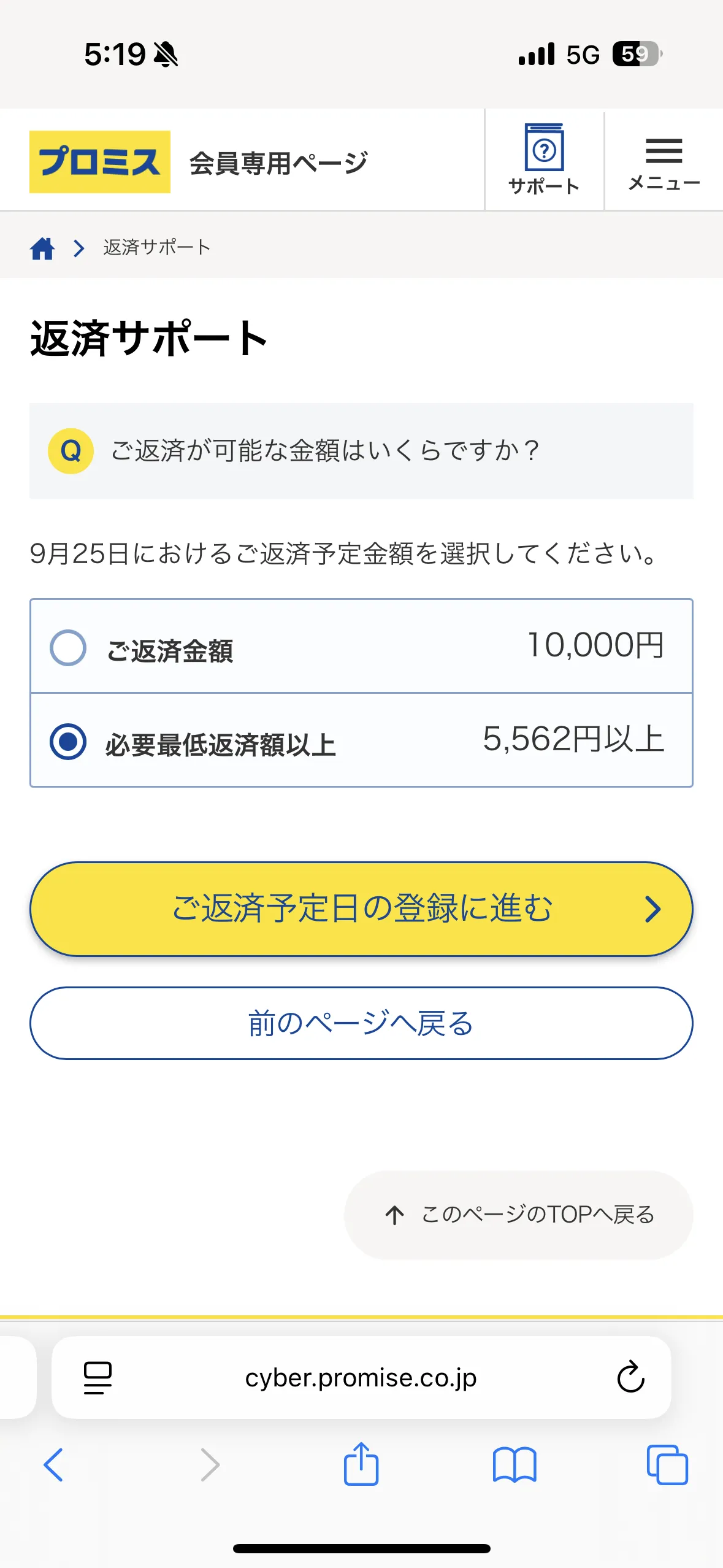
Task: Click the 返済サポート breadcrumb text
Action: [157, 248]
